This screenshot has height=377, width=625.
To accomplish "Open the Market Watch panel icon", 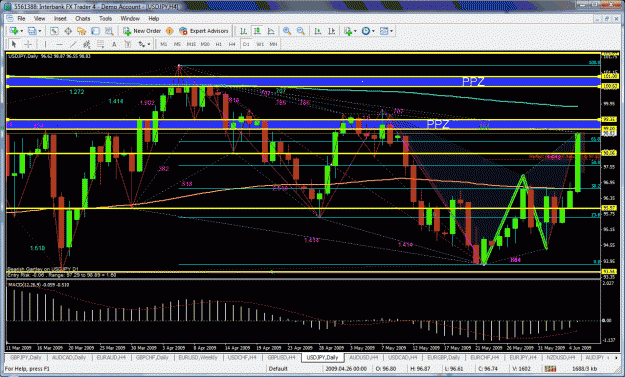I will (x=54, y=31).
